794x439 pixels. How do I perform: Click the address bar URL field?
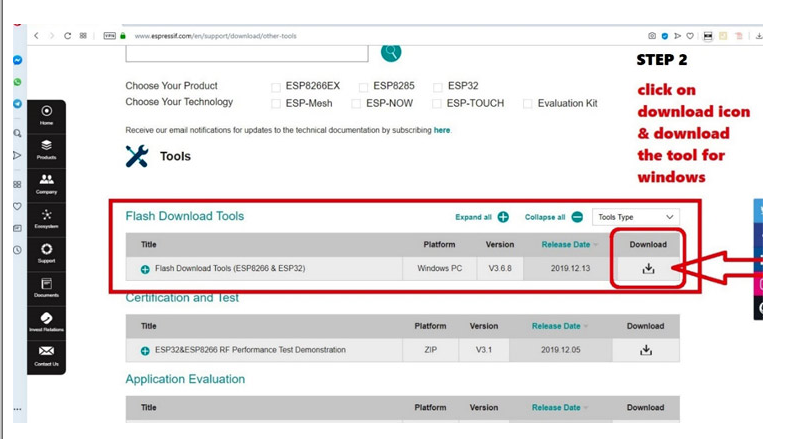click(215, 36)
